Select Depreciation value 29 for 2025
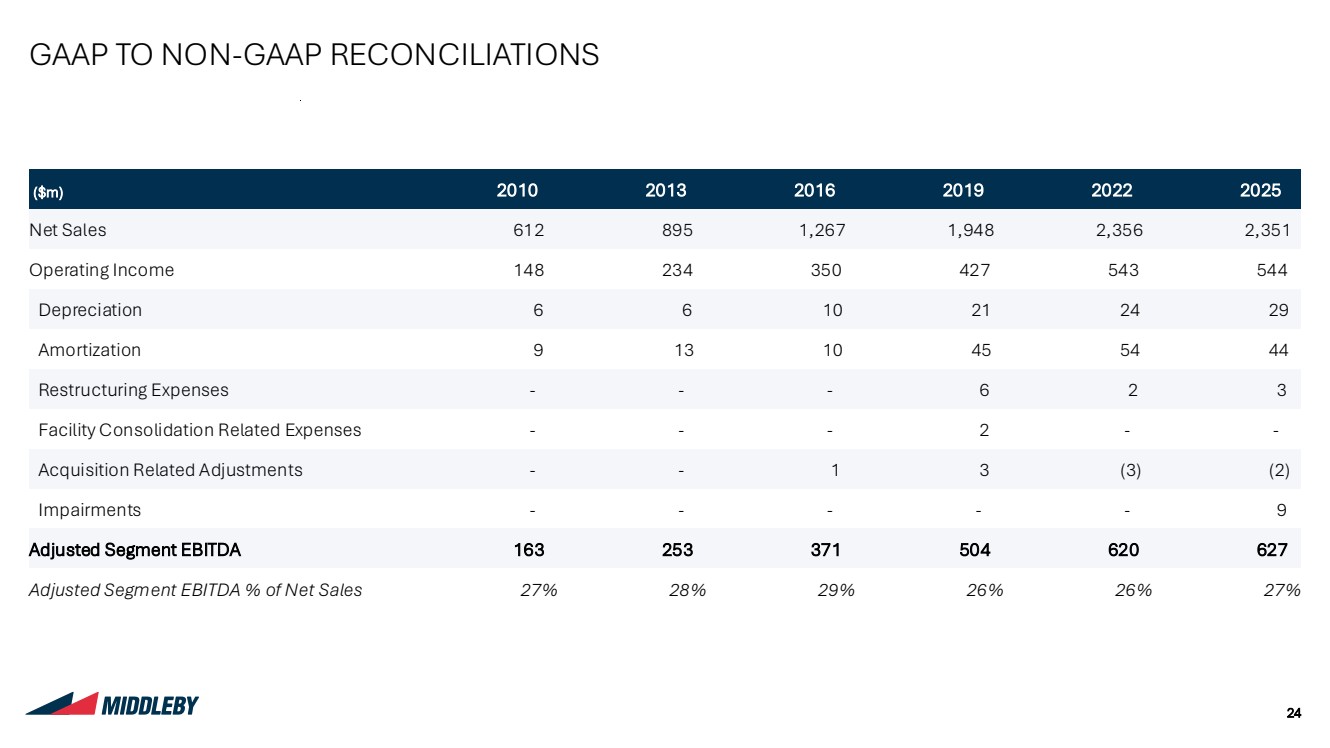Viewport: 1330px width, 748px height. (1278, 310)
